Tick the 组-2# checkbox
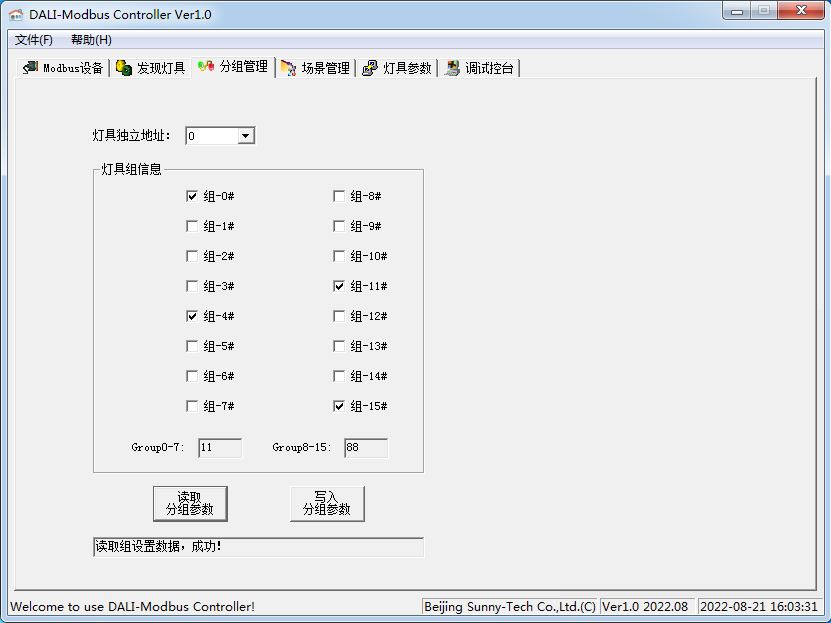The image size is (831, 623). 192,256
